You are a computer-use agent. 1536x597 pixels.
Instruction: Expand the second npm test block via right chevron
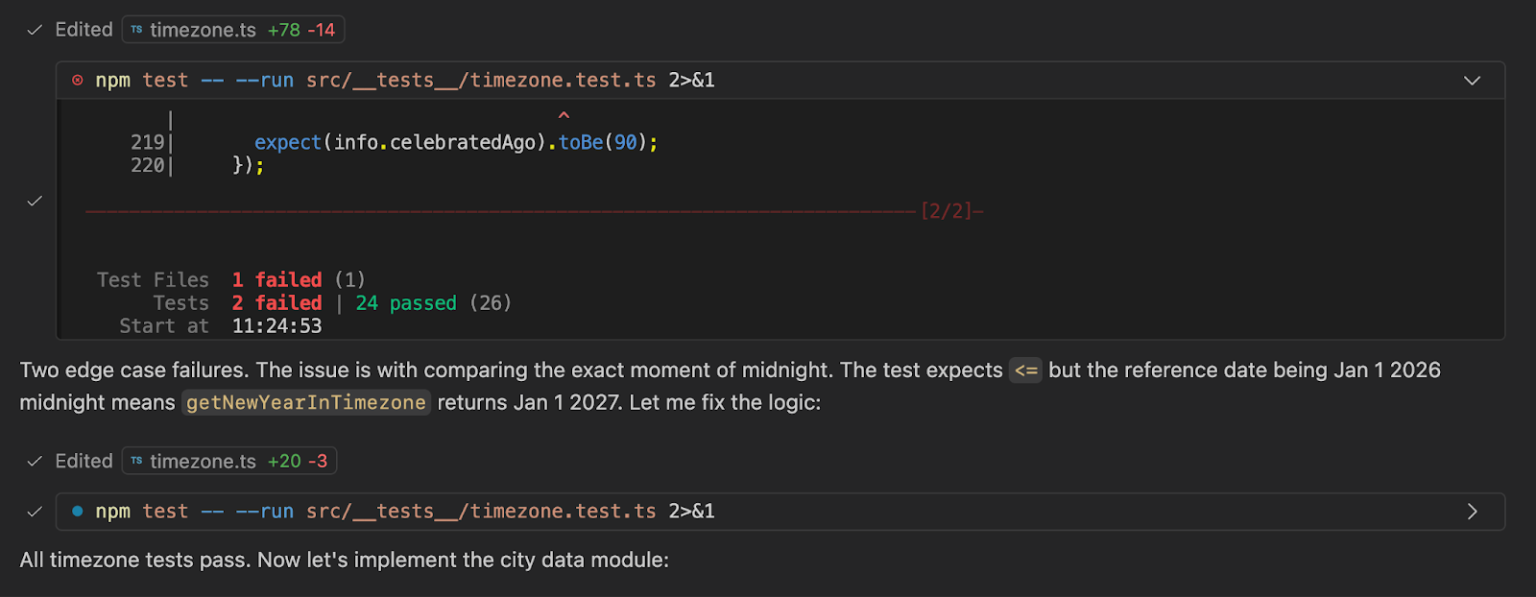(1474, 511)
